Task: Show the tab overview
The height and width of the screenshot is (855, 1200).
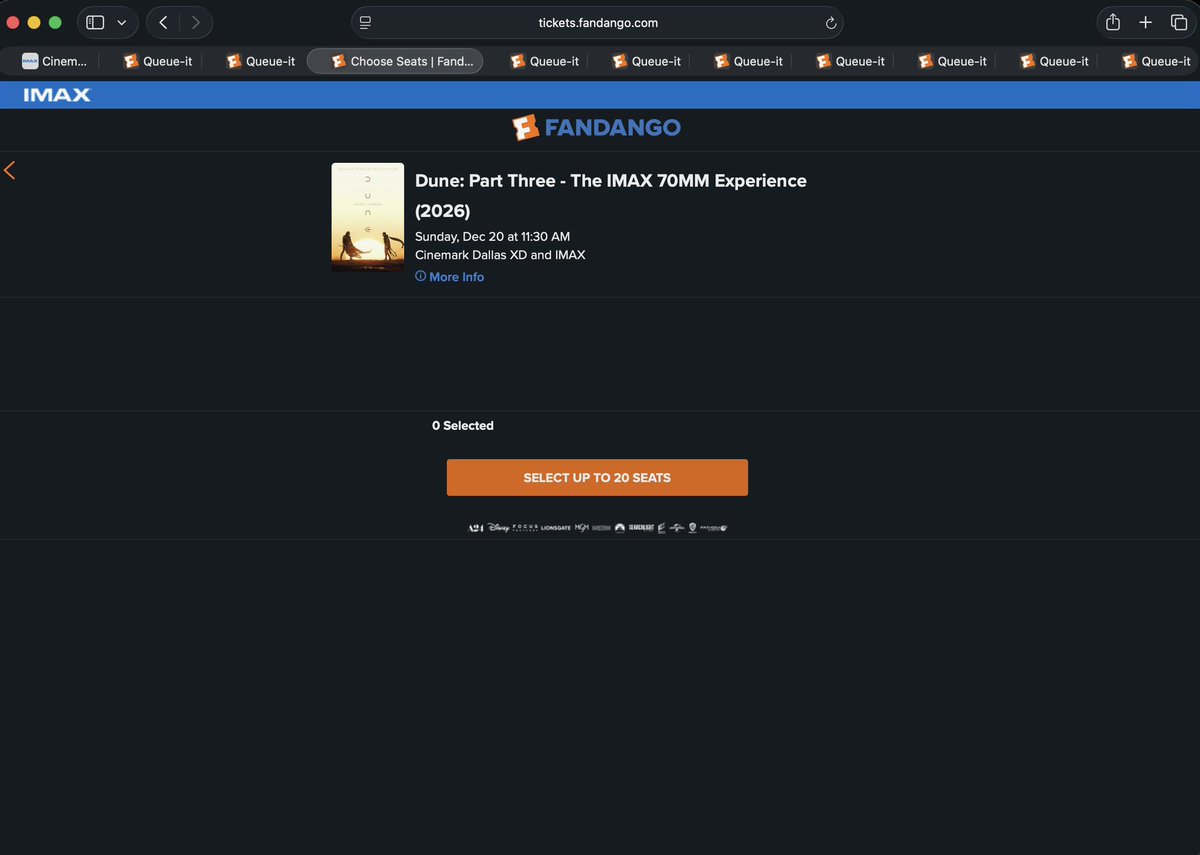Action: [x=1179, y=22]
